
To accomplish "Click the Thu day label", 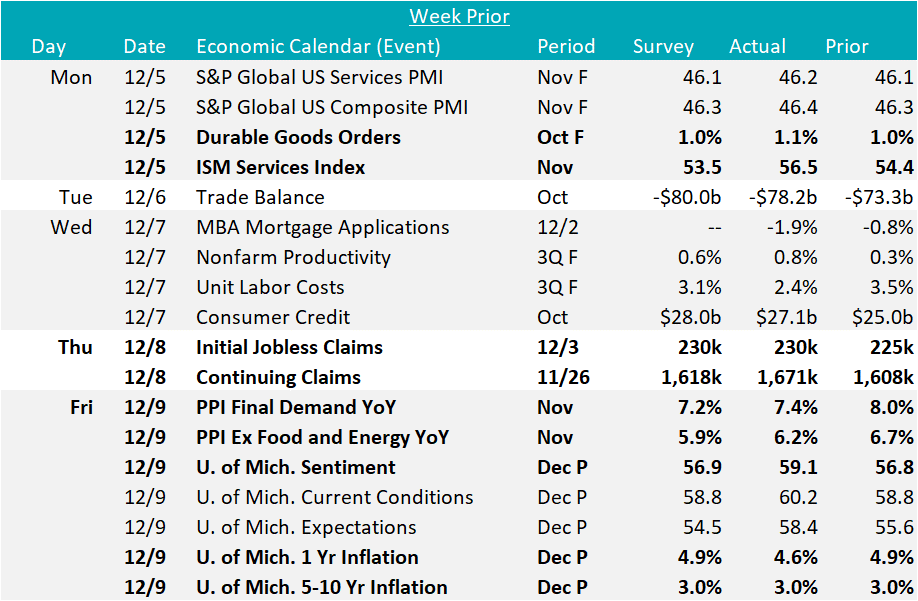I will tap(75, 347).
